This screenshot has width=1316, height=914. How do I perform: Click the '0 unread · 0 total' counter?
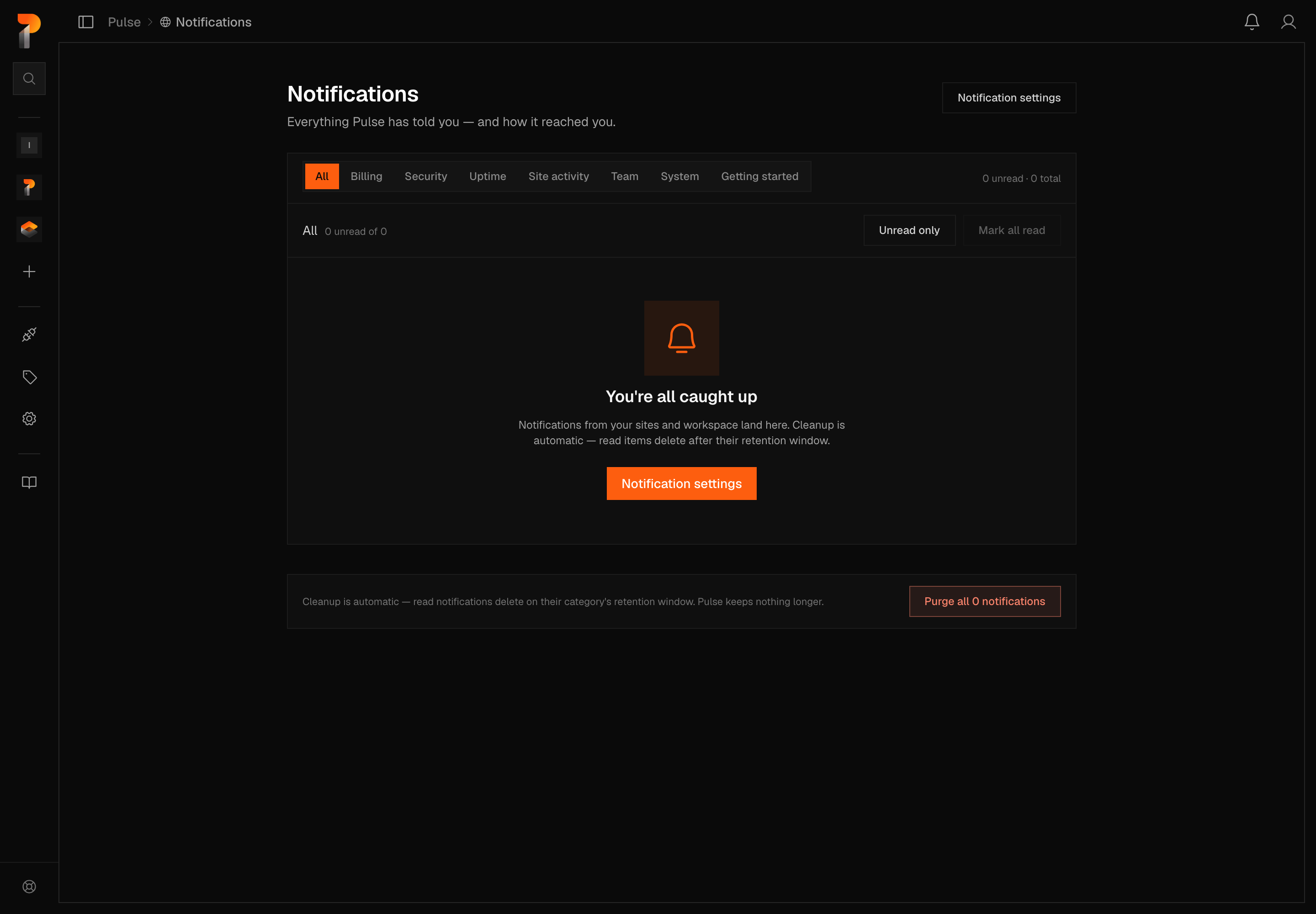(x=1022, y=179)
